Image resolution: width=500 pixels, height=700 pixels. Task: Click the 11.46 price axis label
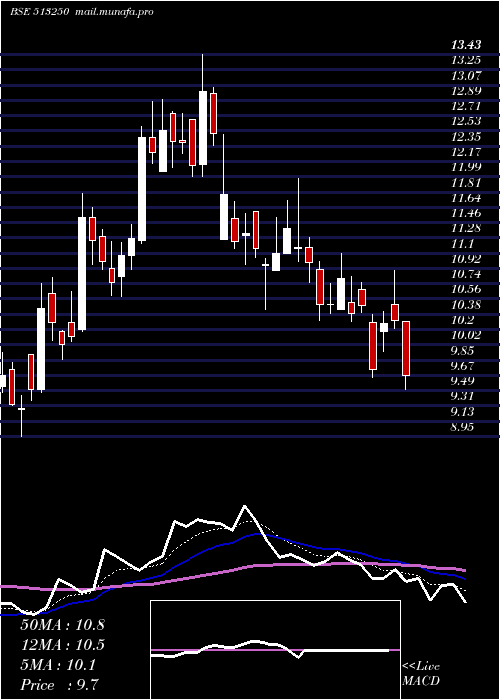(x=466, y=212)
